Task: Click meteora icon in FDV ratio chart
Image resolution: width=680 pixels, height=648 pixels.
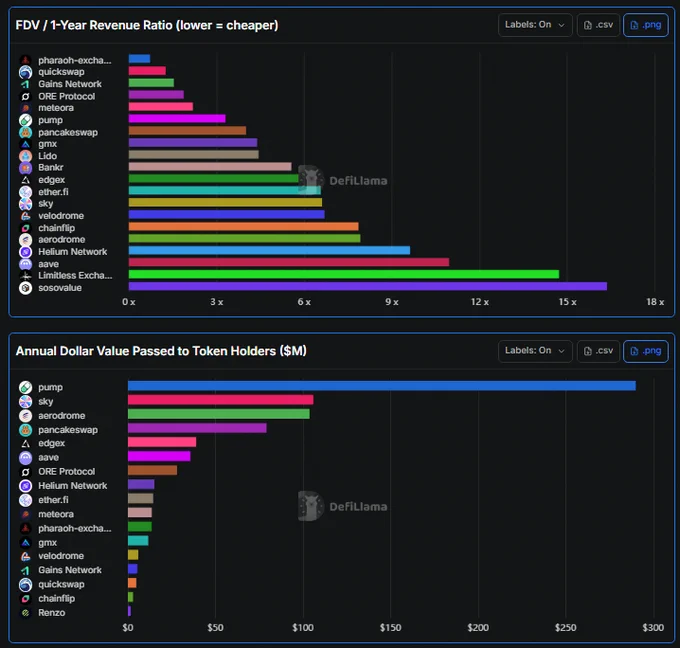Action: pos(26,108)
